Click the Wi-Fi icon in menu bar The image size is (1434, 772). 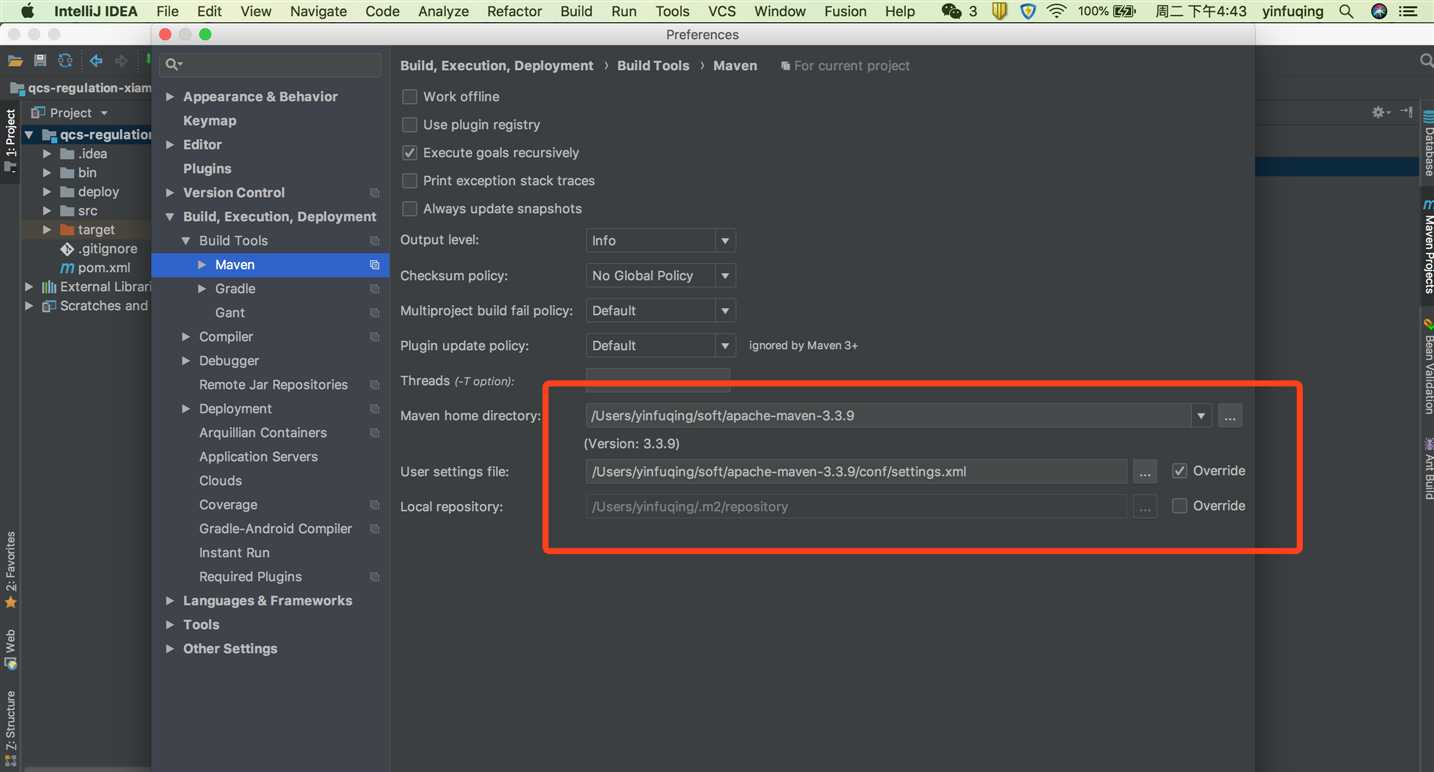[x=1057, y=11]
